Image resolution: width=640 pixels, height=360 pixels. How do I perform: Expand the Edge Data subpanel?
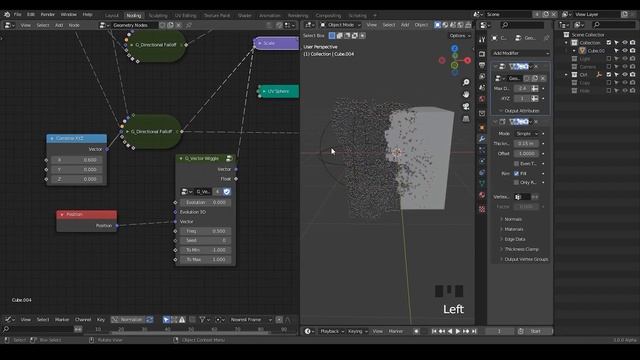515,239
